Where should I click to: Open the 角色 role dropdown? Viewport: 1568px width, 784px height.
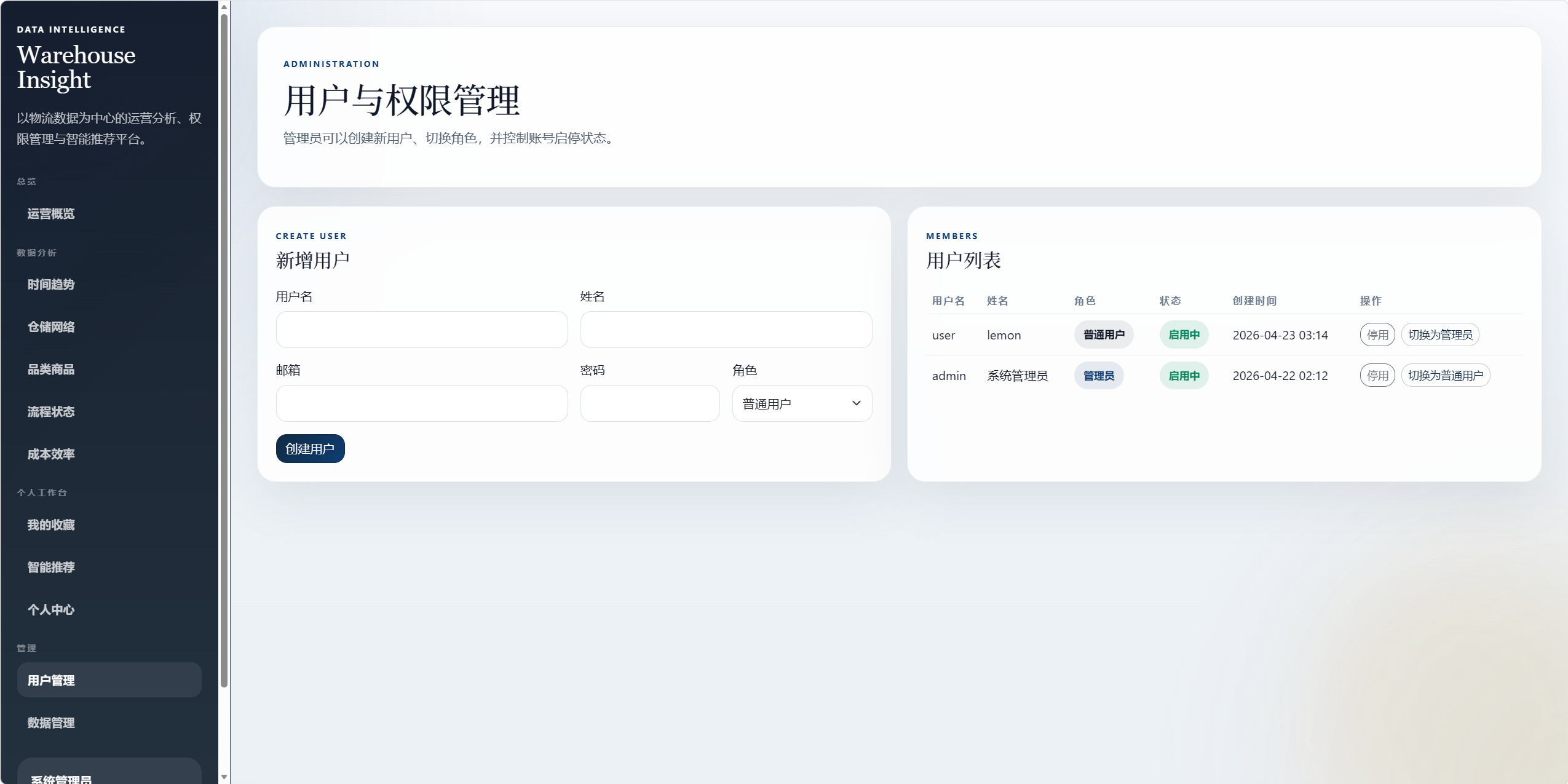(x=801, y=403)
